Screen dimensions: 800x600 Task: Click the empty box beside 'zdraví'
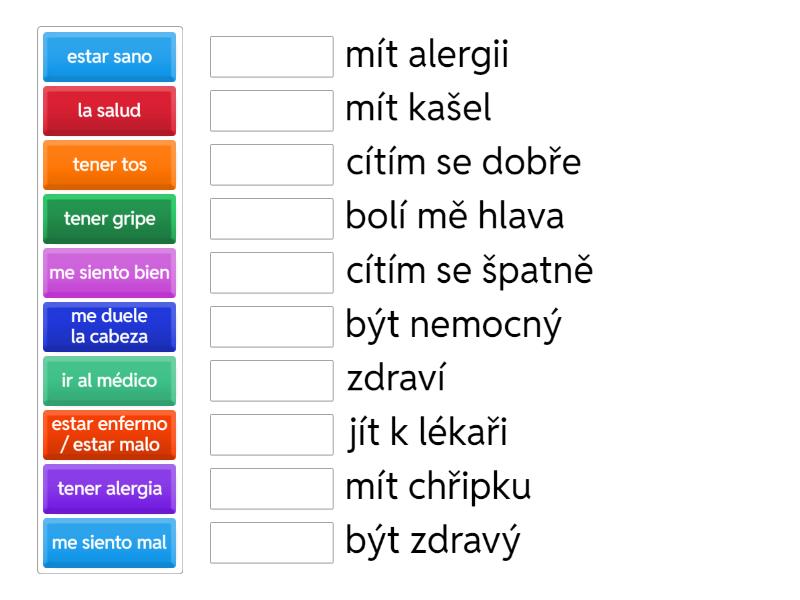(272, 381)
